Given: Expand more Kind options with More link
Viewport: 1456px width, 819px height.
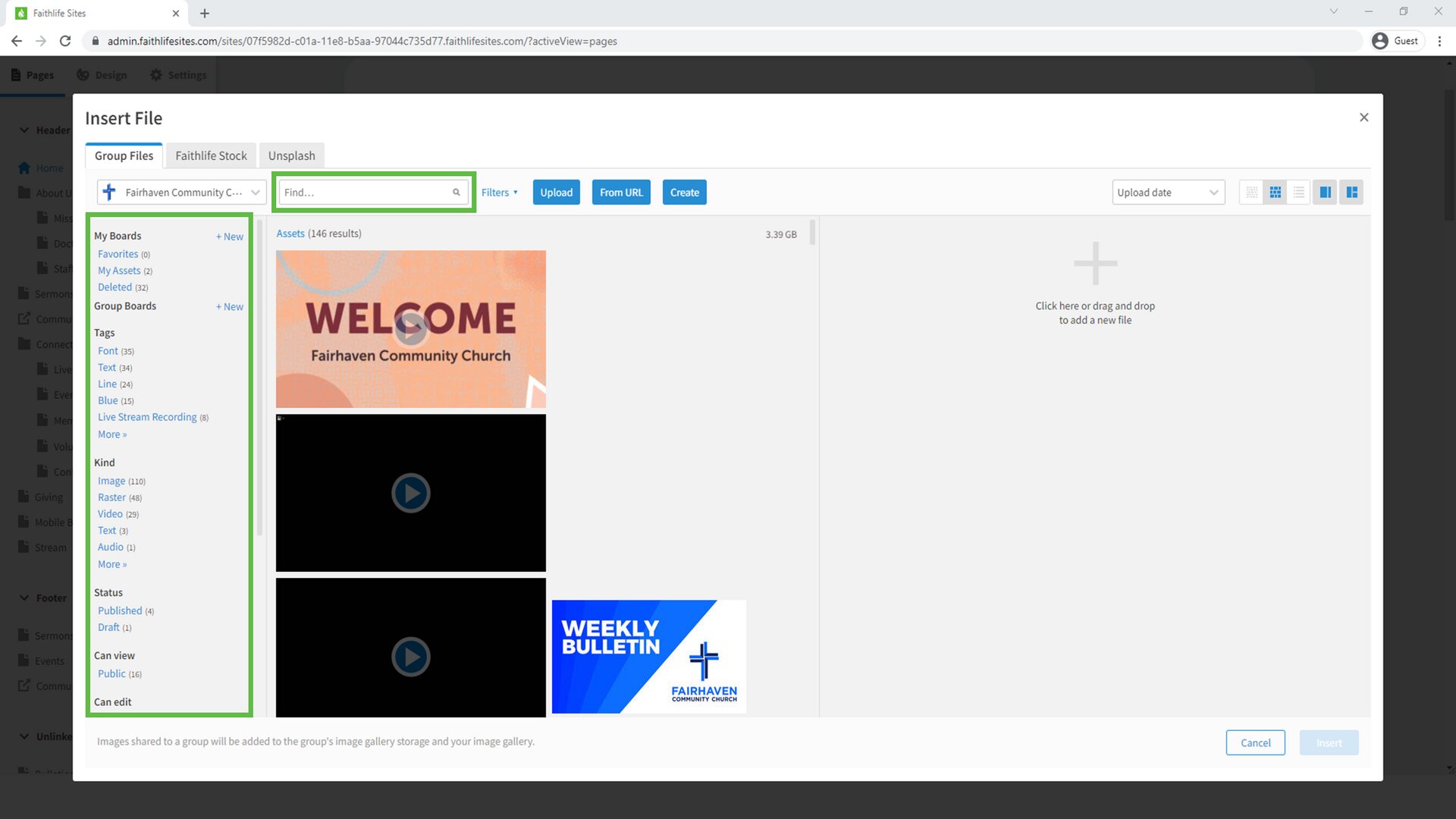Looking at the screenshot, I should tap(112, 564).
